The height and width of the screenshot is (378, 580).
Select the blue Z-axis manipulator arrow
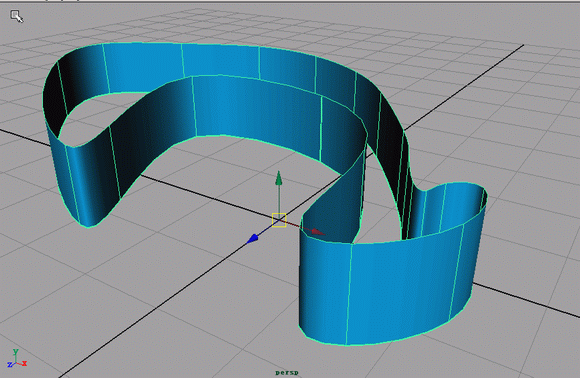pos(253,239)
